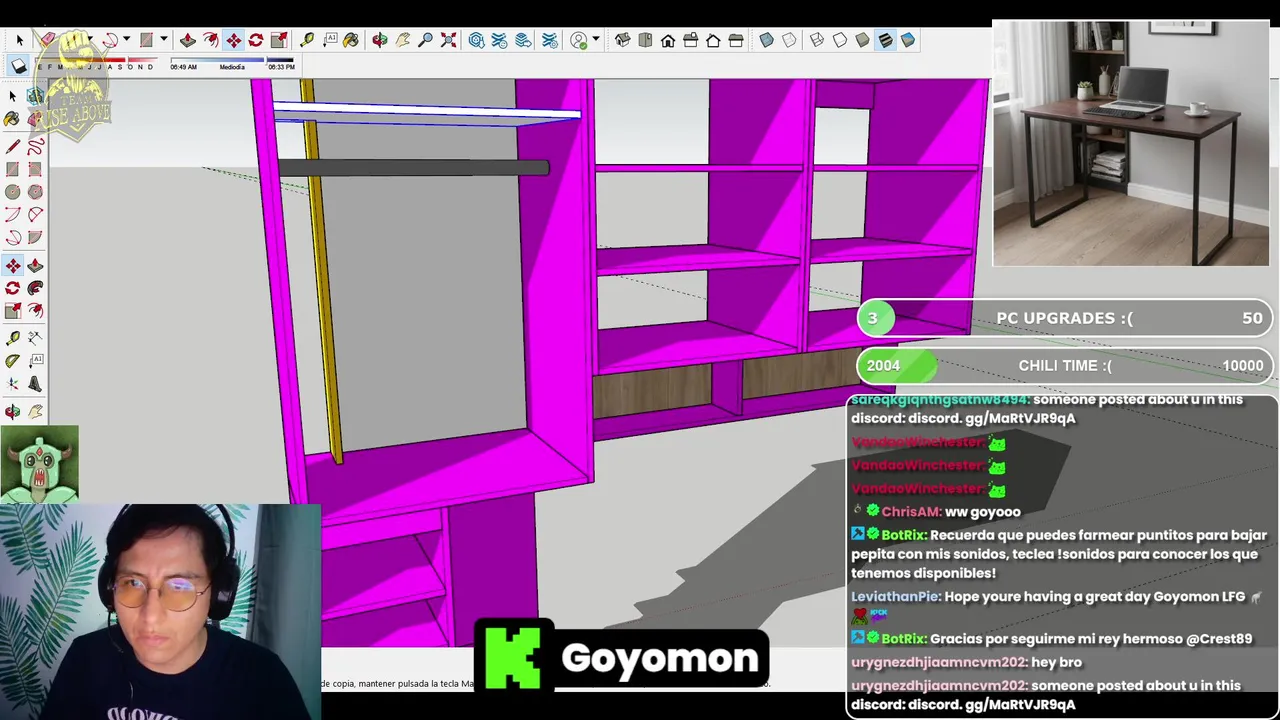
Task: Select the Text label tool in top toolbar
Action: point(330,40)
